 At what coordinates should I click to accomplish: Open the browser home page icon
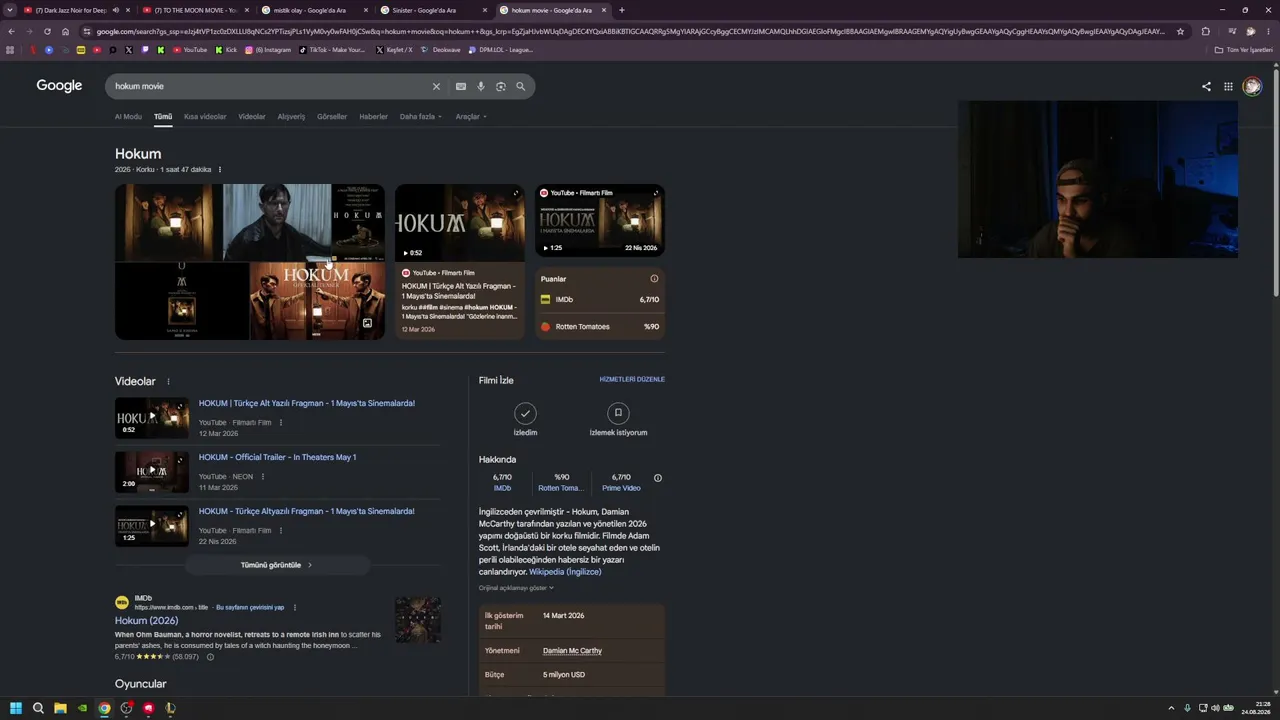(x=65, y=31)
